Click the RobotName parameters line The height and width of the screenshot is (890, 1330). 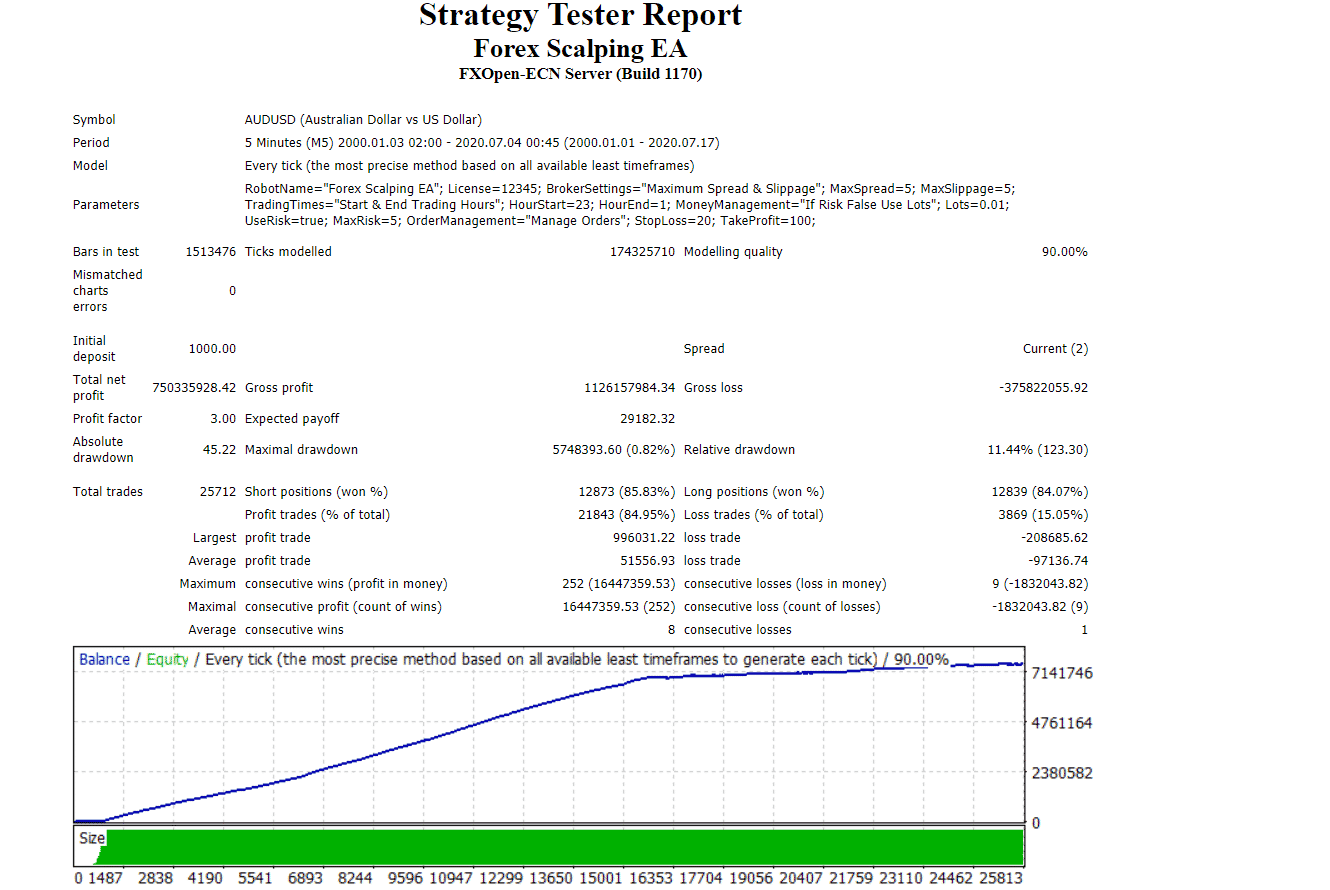(x=630, y=189)
